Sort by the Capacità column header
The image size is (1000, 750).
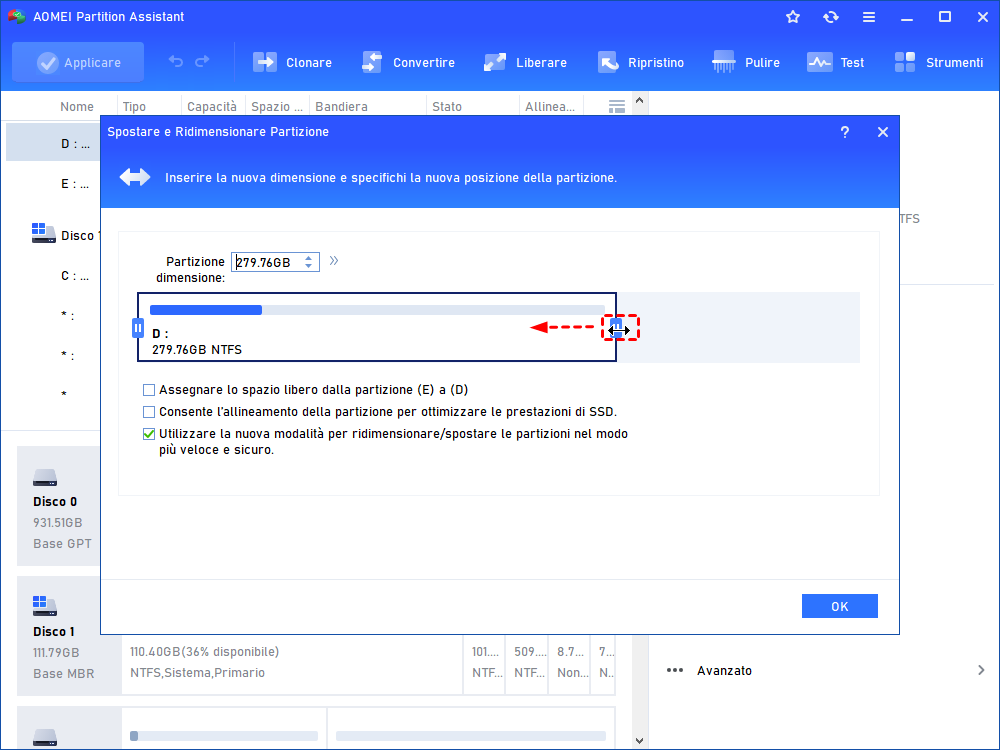[x=212, y=107]
